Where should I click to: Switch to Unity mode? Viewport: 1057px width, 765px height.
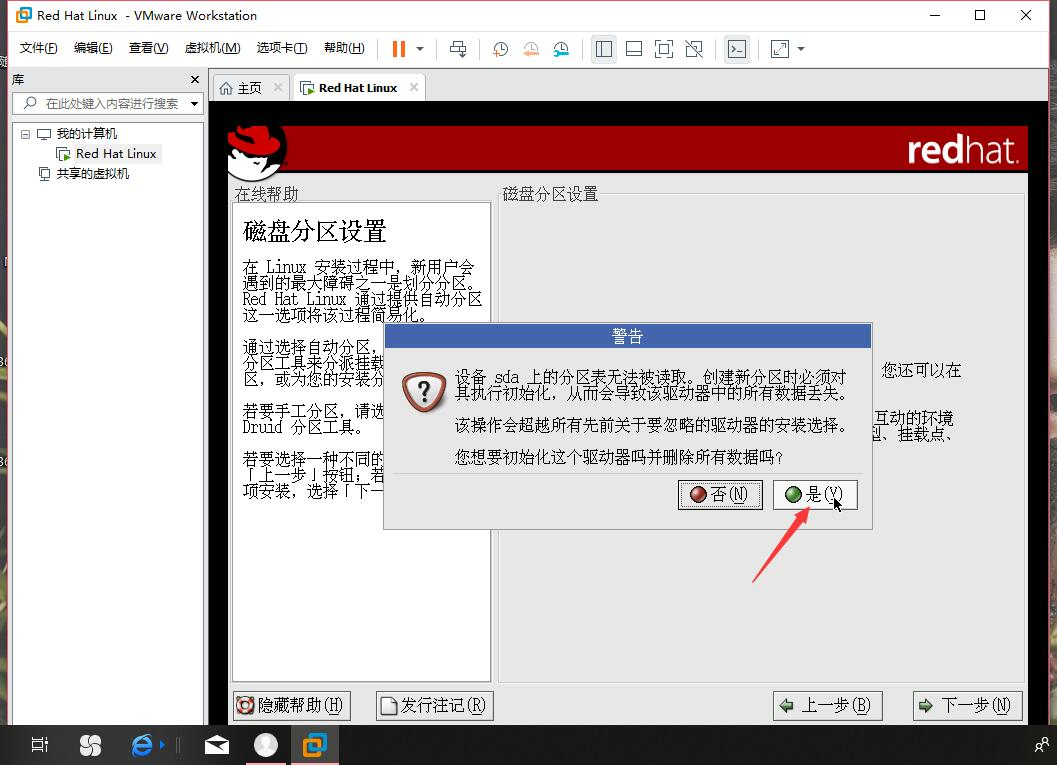(694, 49)
